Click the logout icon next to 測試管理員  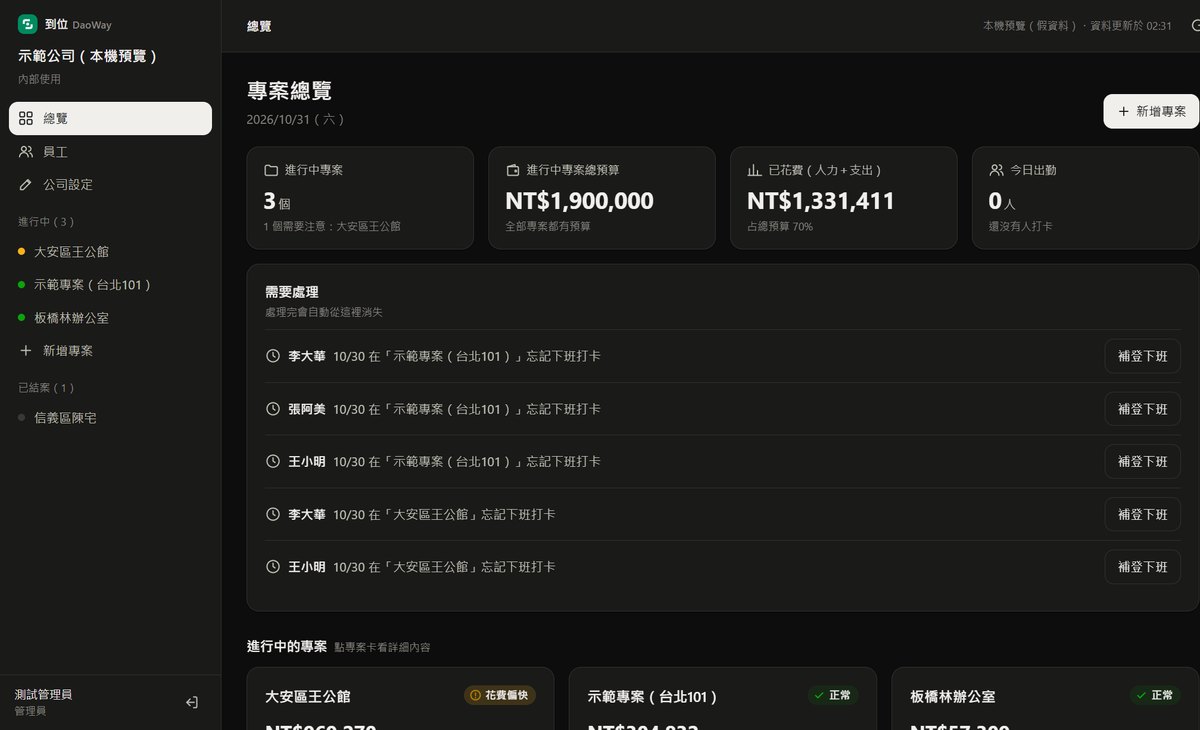point(192,702)
